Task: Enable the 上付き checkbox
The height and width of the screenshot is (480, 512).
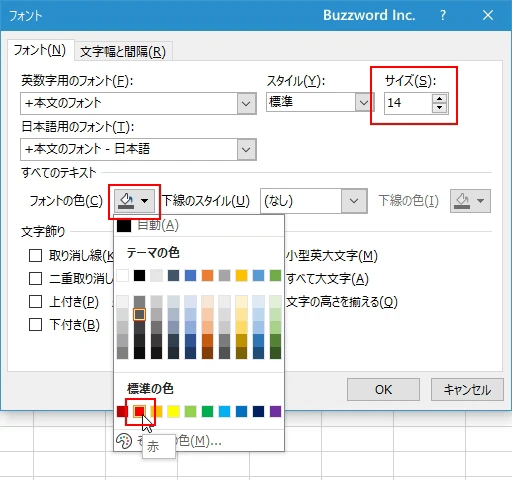Action: point(35,302)
